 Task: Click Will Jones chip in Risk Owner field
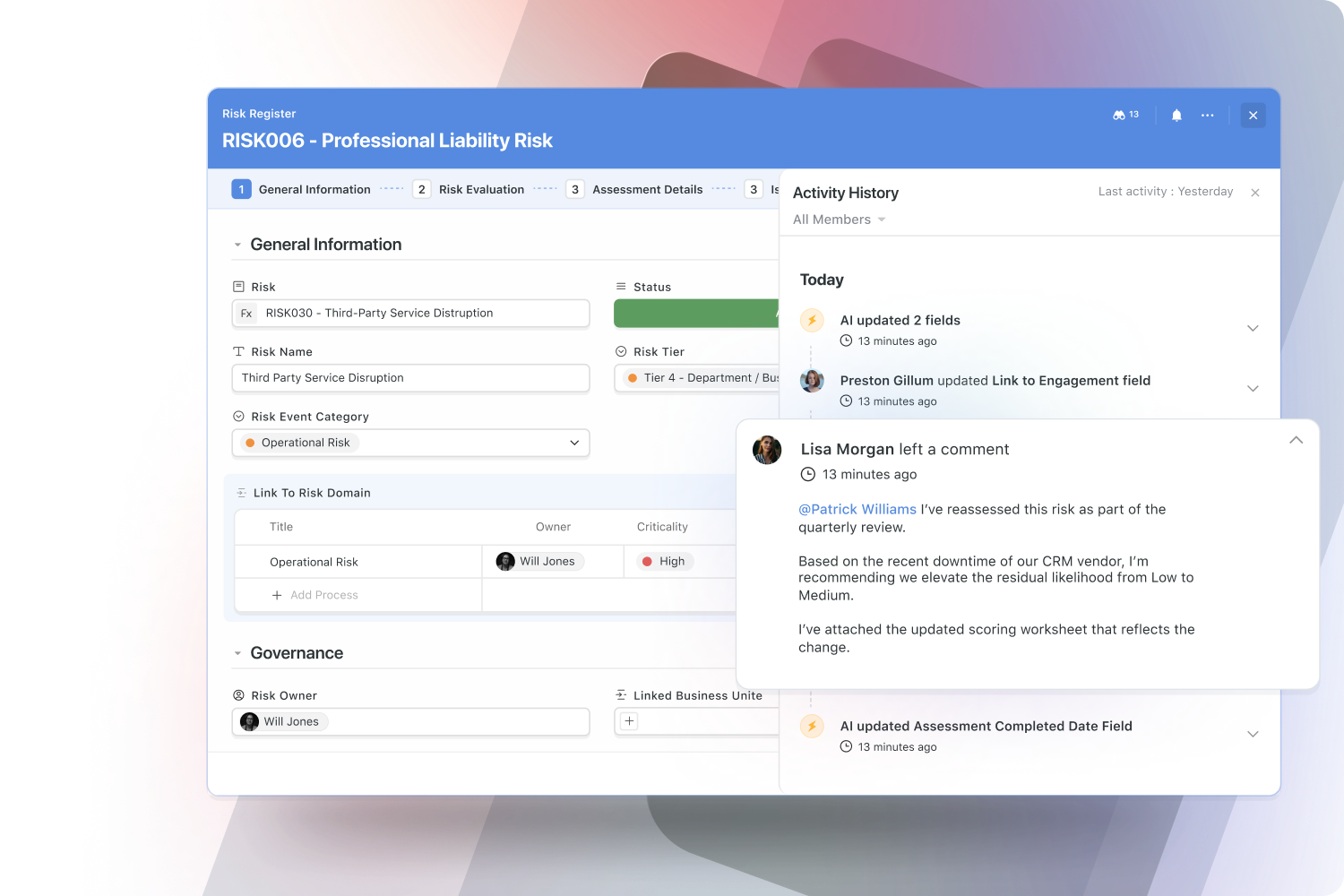point(284,721)
